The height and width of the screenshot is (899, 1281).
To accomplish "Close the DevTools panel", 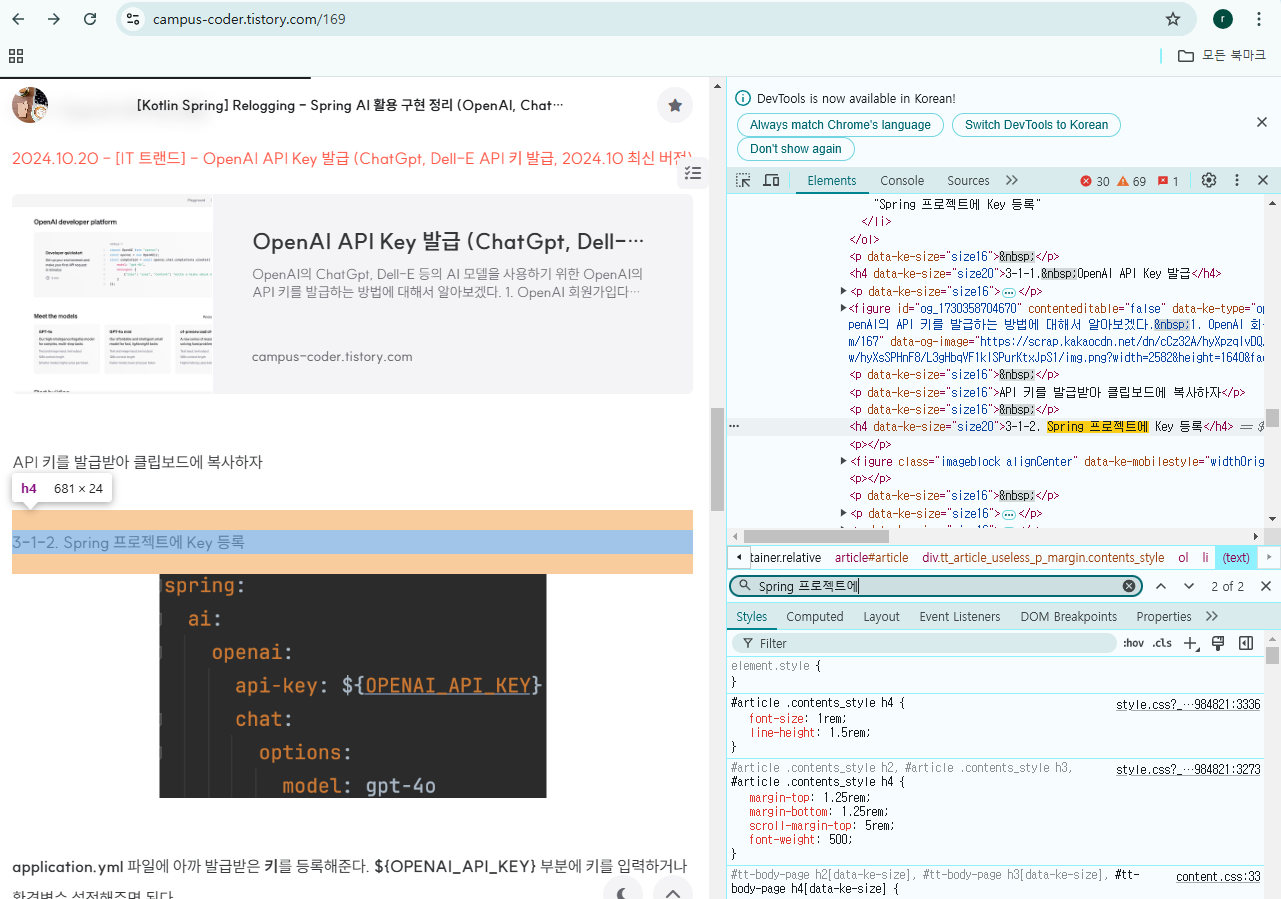I will click(x=1263, y=181).
